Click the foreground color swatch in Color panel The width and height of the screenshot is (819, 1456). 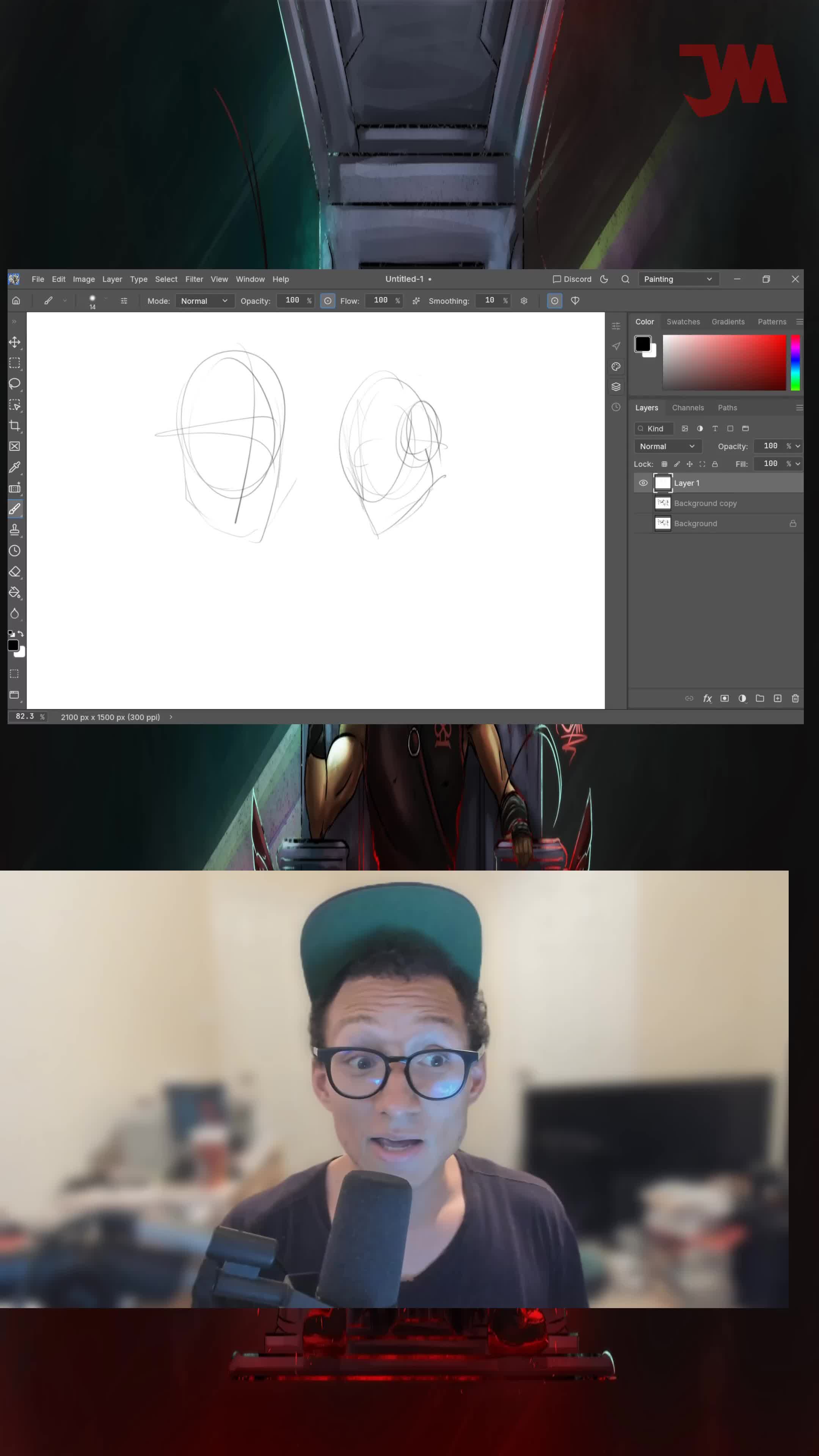point(642,343)
